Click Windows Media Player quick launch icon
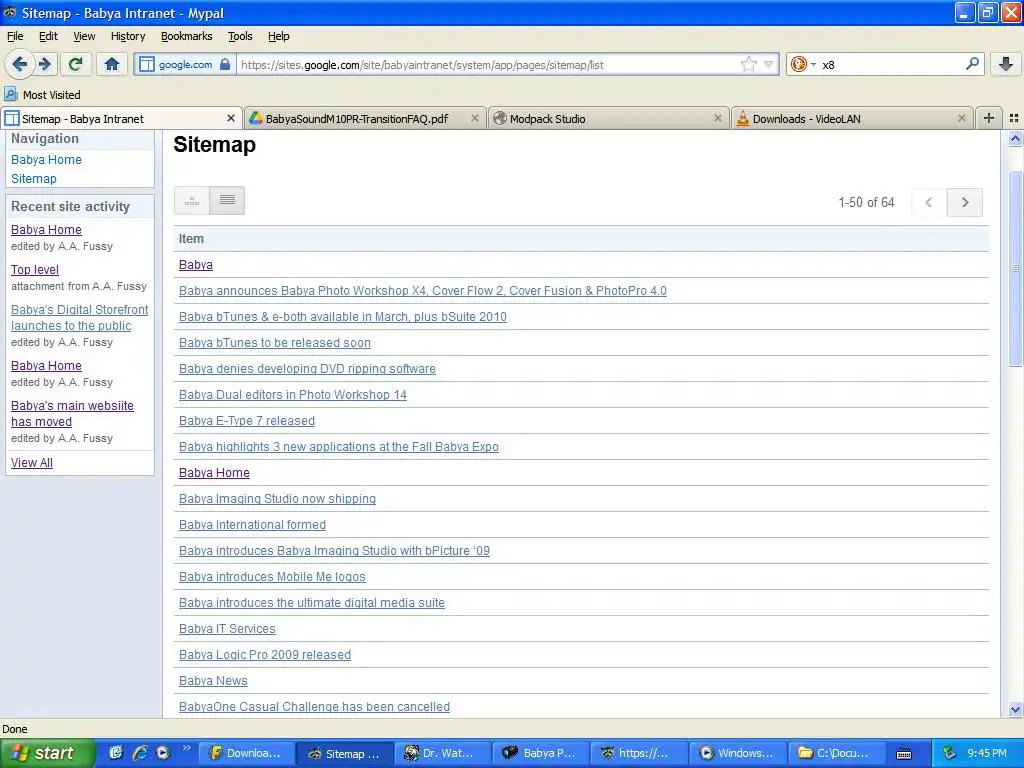 pos(163,753)
